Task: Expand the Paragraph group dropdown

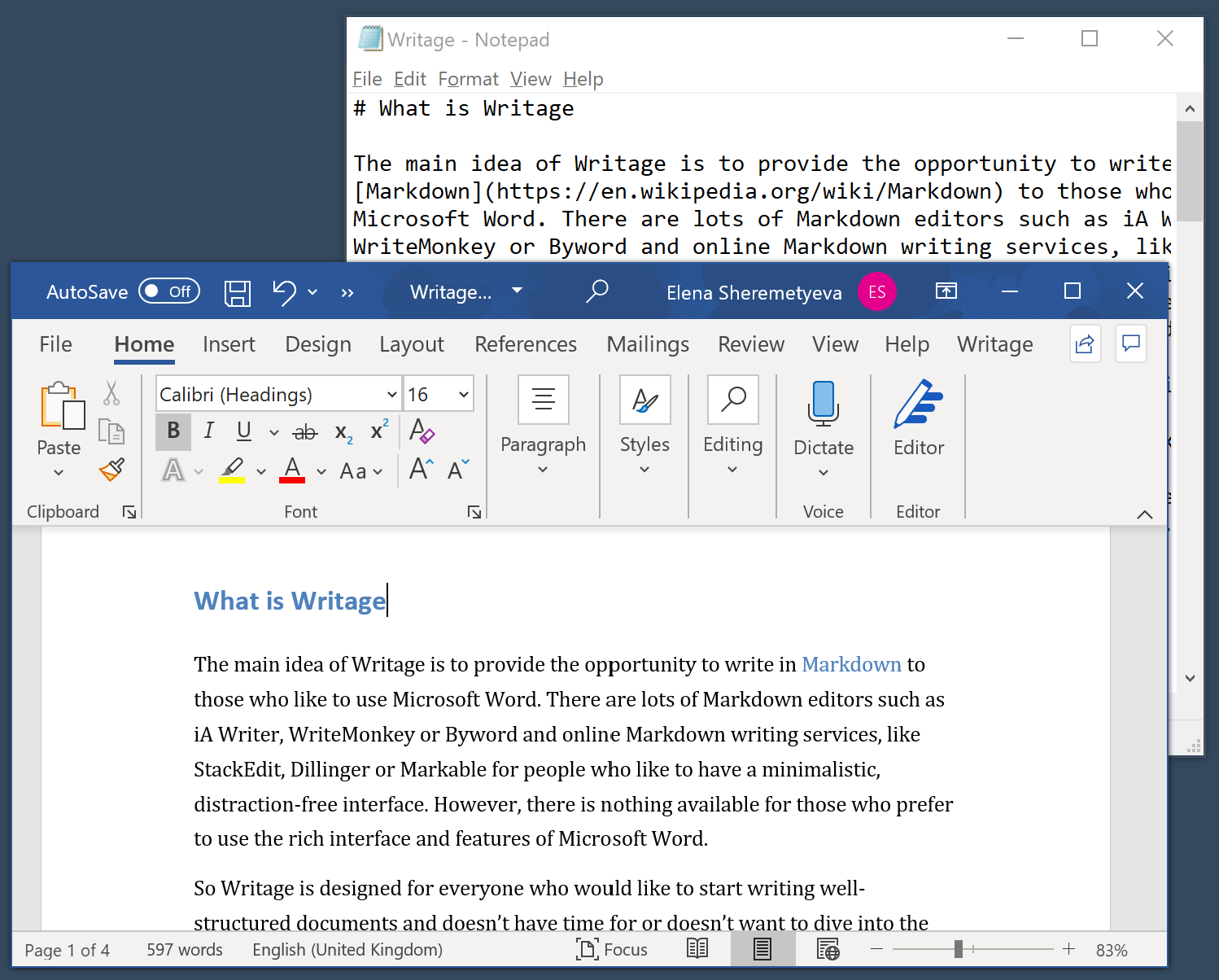Action: coord(543,470)
